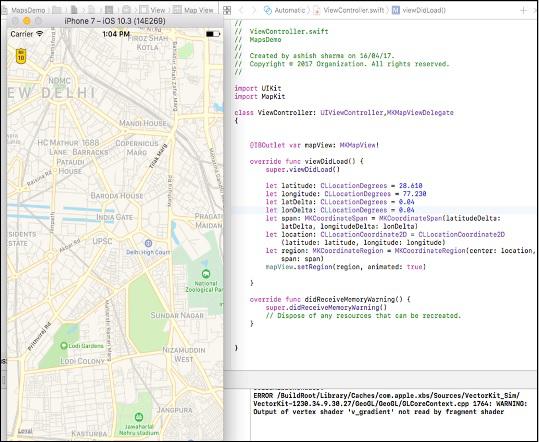The height and width of the screenshot is (442, 539).
Task: Open the related items grid icon
Action: (x=227, y=10)
